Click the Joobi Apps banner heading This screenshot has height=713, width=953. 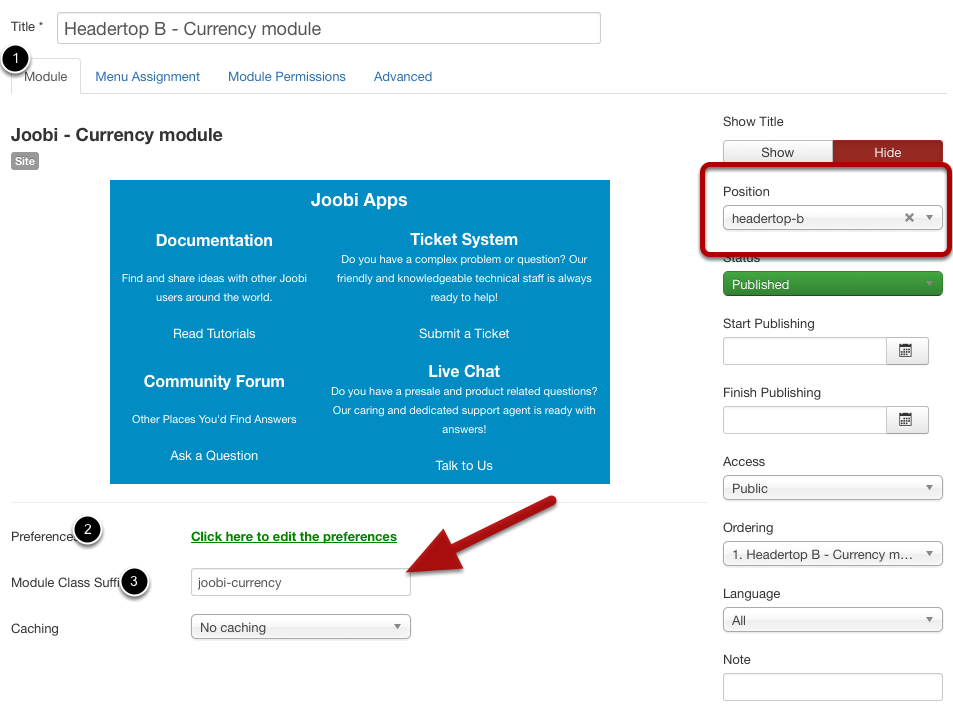[x=359, y=200]
